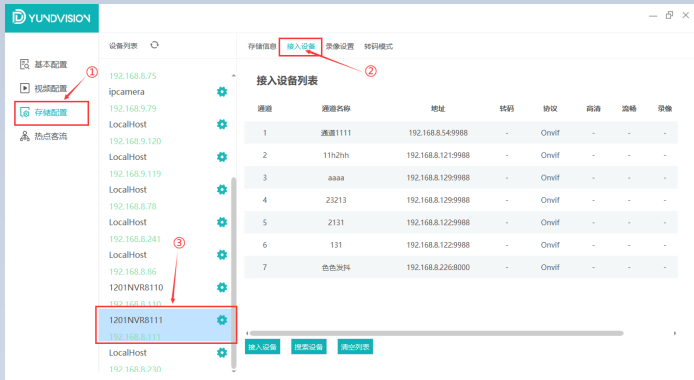Switch to 存储信息 tab

(262, 46)
